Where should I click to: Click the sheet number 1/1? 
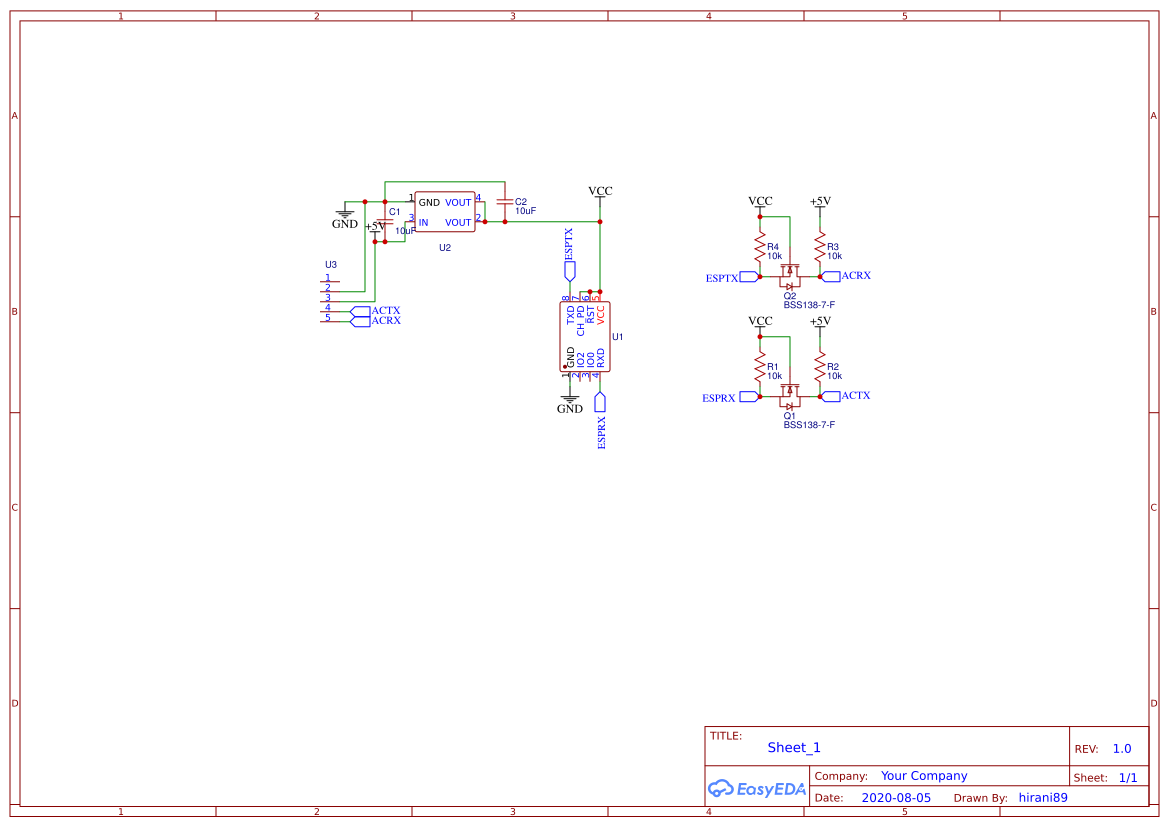pyautogui.click(x=1128, y=778)
